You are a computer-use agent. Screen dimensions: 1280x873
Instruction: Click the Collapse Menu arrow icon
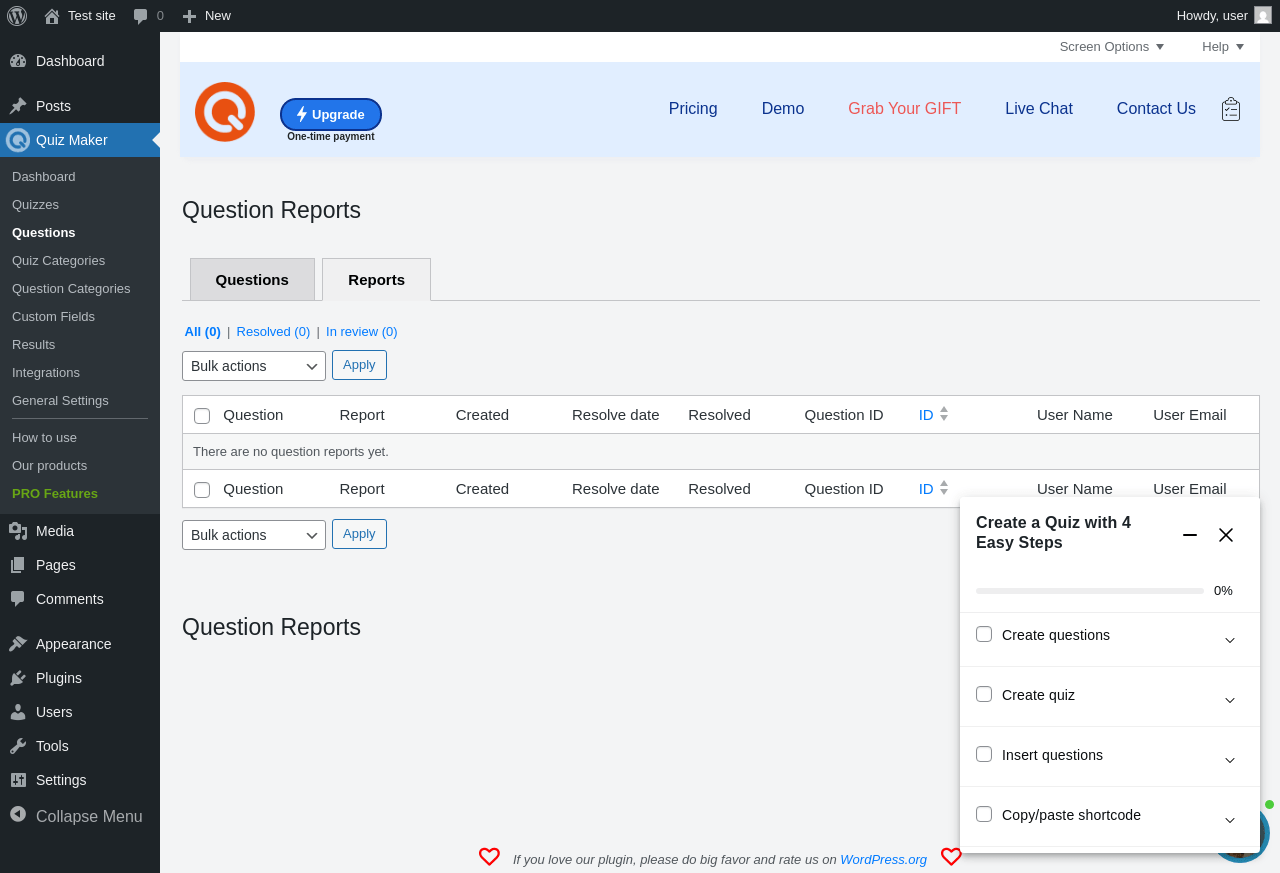pos(18,814)
